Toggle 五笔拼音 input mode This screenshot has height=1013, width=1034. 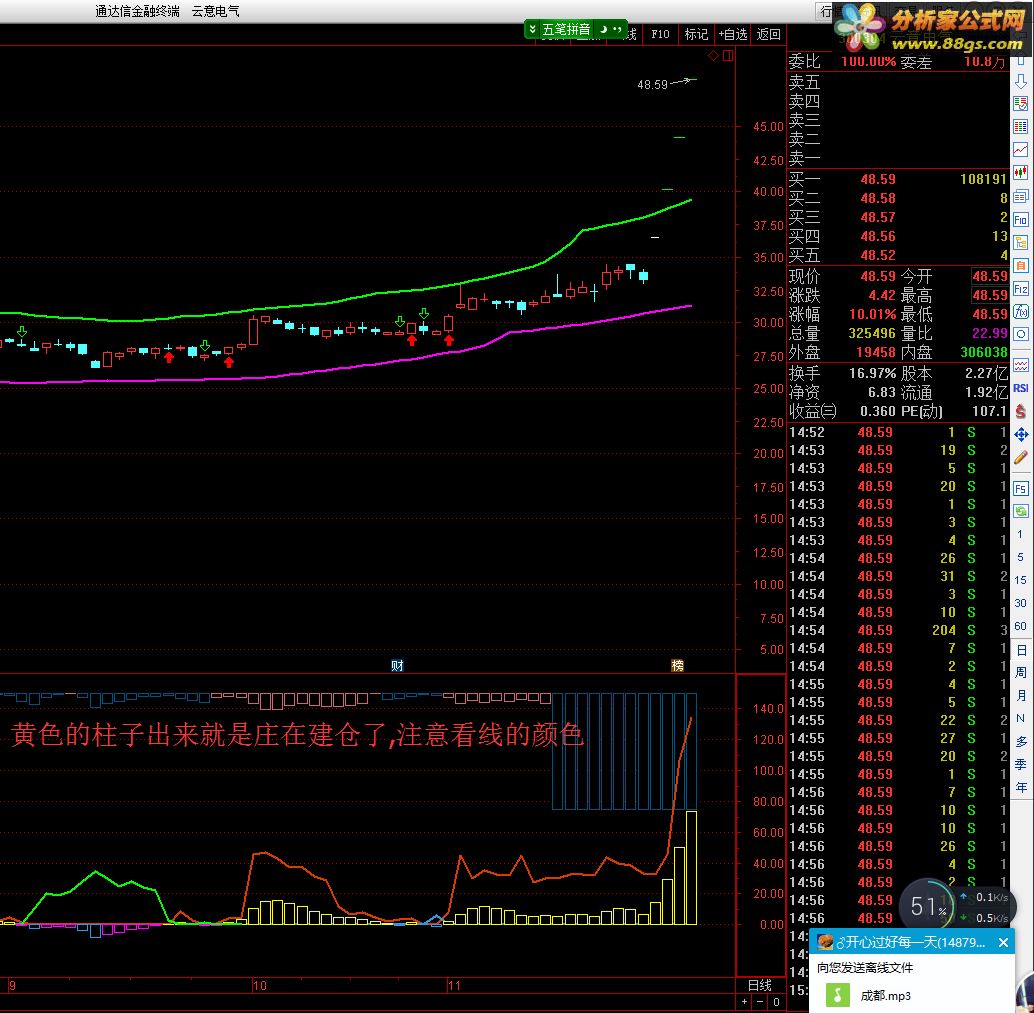pos(566,29)
